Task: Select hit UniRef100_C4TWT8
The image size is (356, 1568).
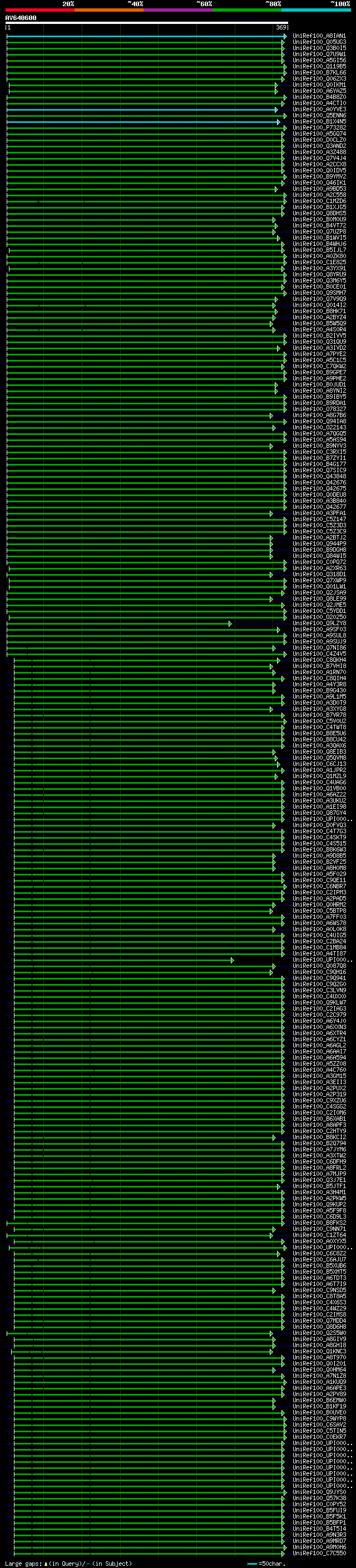Action: [319, 728]
